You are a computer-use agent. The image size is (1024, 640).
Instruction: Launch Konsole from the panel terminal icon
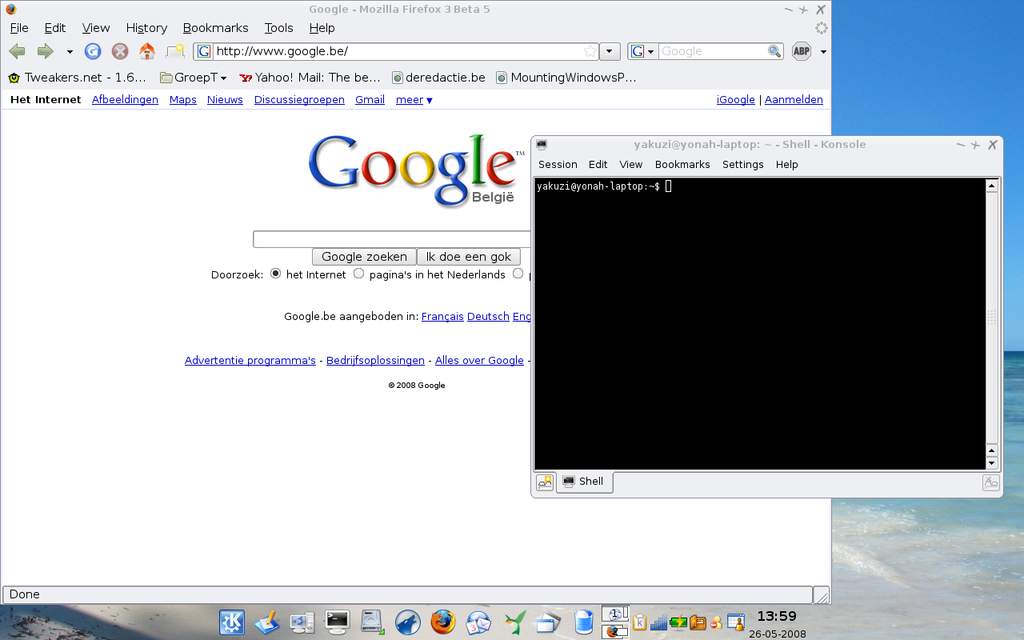tap(337, 622)
